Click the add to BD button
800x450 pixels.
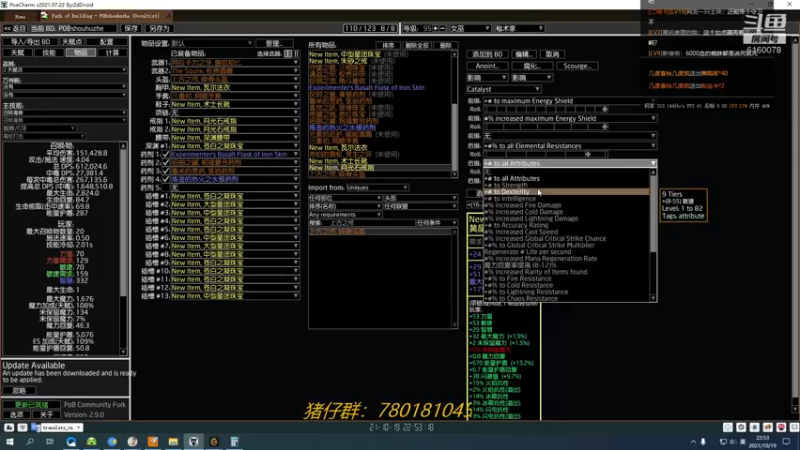[x=487, y=54]
